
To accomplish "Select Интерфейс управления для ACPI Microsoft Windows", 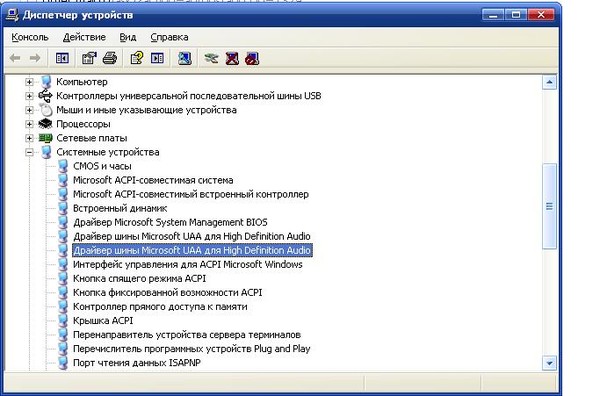I will coord(188,264).
